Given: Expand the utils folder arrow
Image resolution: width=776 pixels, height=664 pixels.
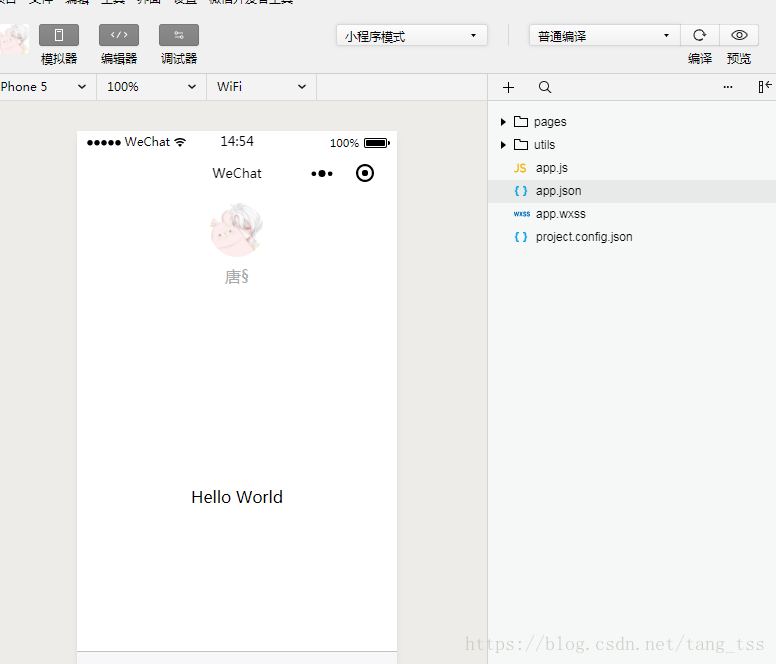Looking at the screenshot, I should click(503, 145).
